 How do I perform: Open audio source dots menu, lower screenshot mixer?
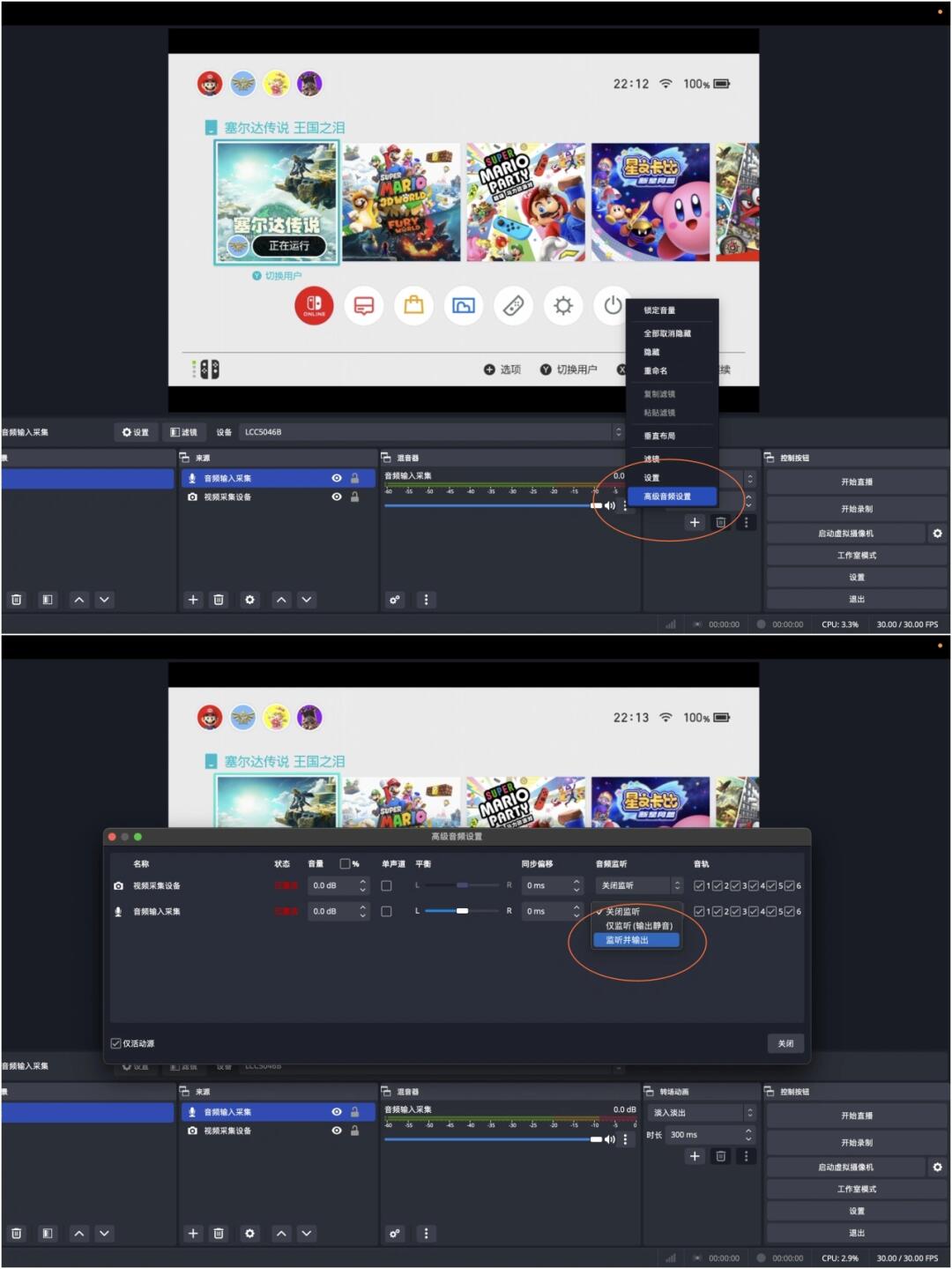coord(625,1139)
